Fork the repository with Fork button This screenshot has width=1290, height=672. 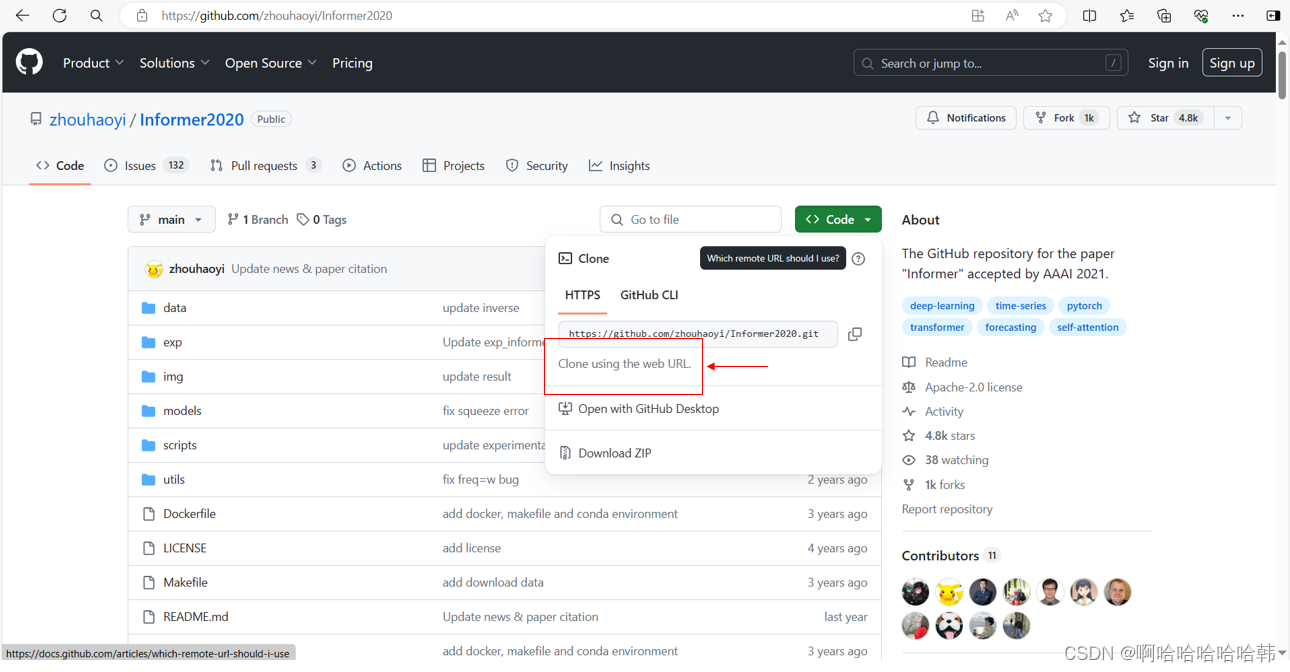pos(1066,118)
